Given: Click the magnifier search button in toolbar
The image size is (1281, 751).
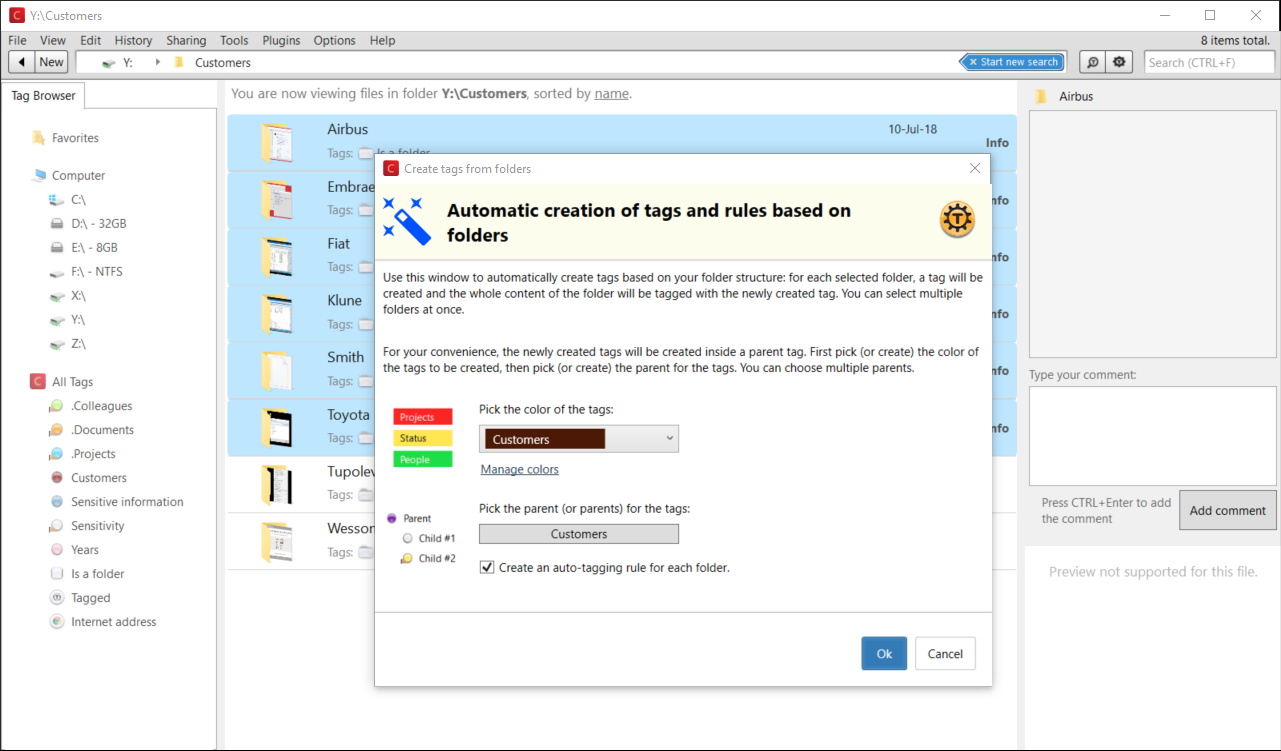Looking at the screenshot, I should (1092, 62).
